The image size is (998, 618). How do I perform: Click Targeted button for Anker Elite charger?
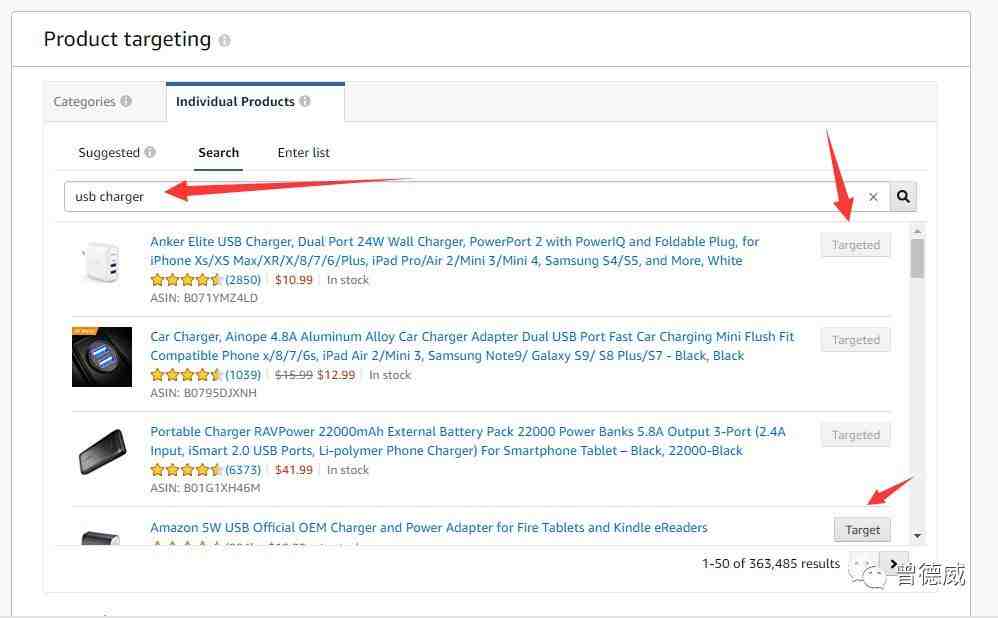coord(855,245)
